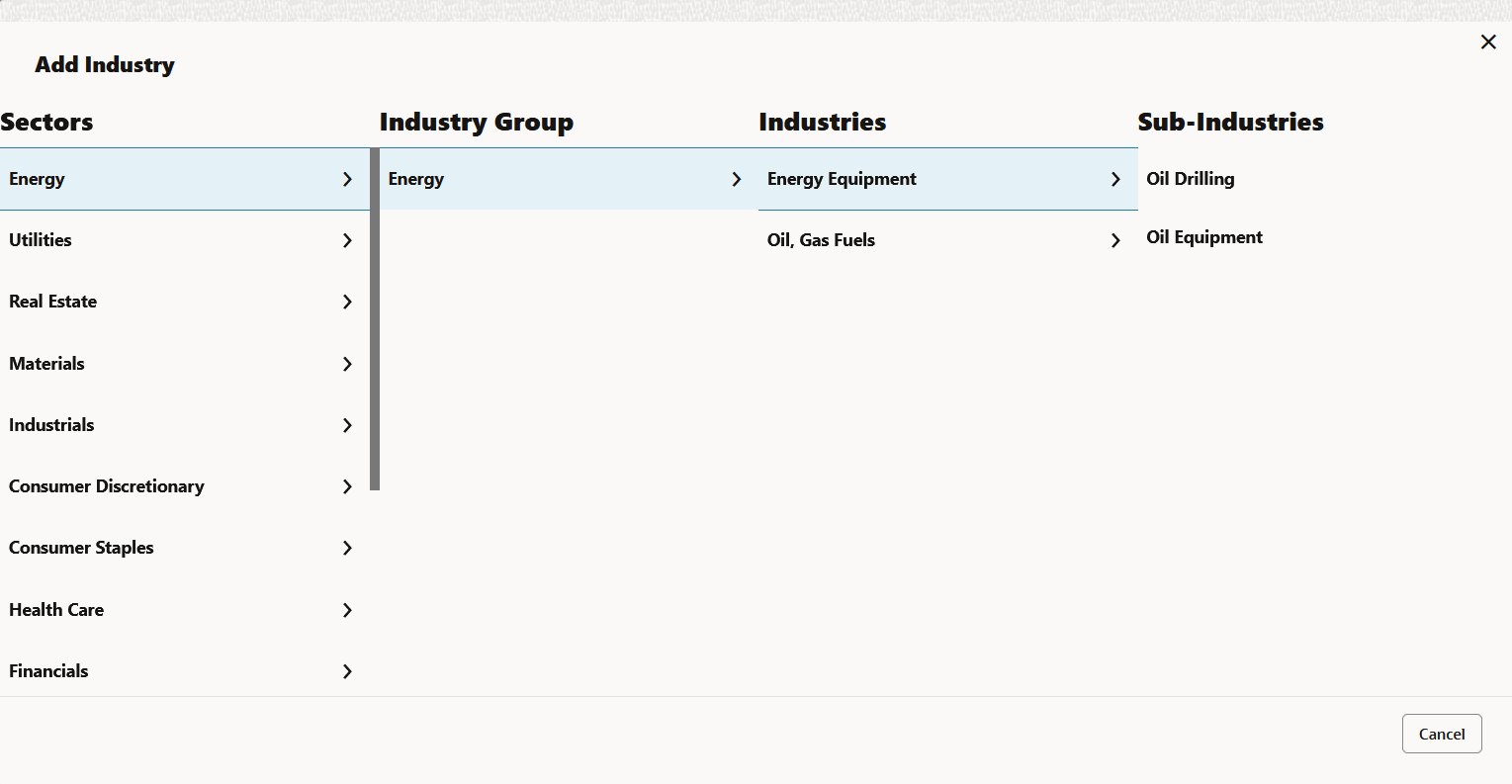
Task: Expand the Financials sector chevron
Action: click(347, 671)
